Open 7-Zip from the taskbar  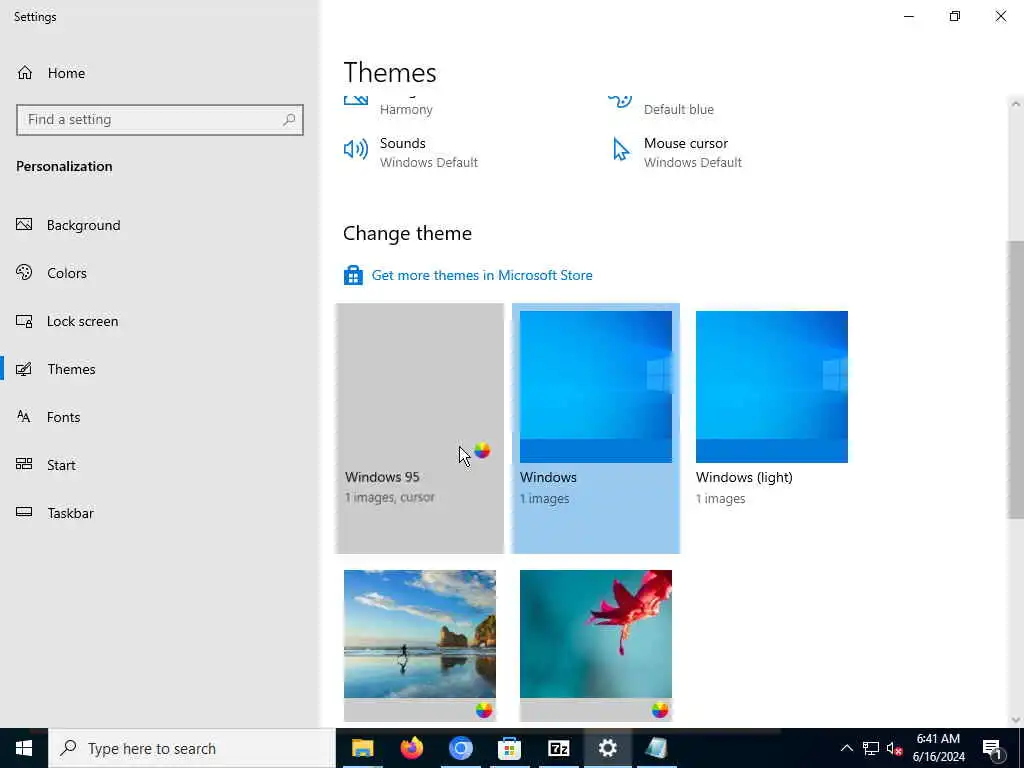click(558, 748)
